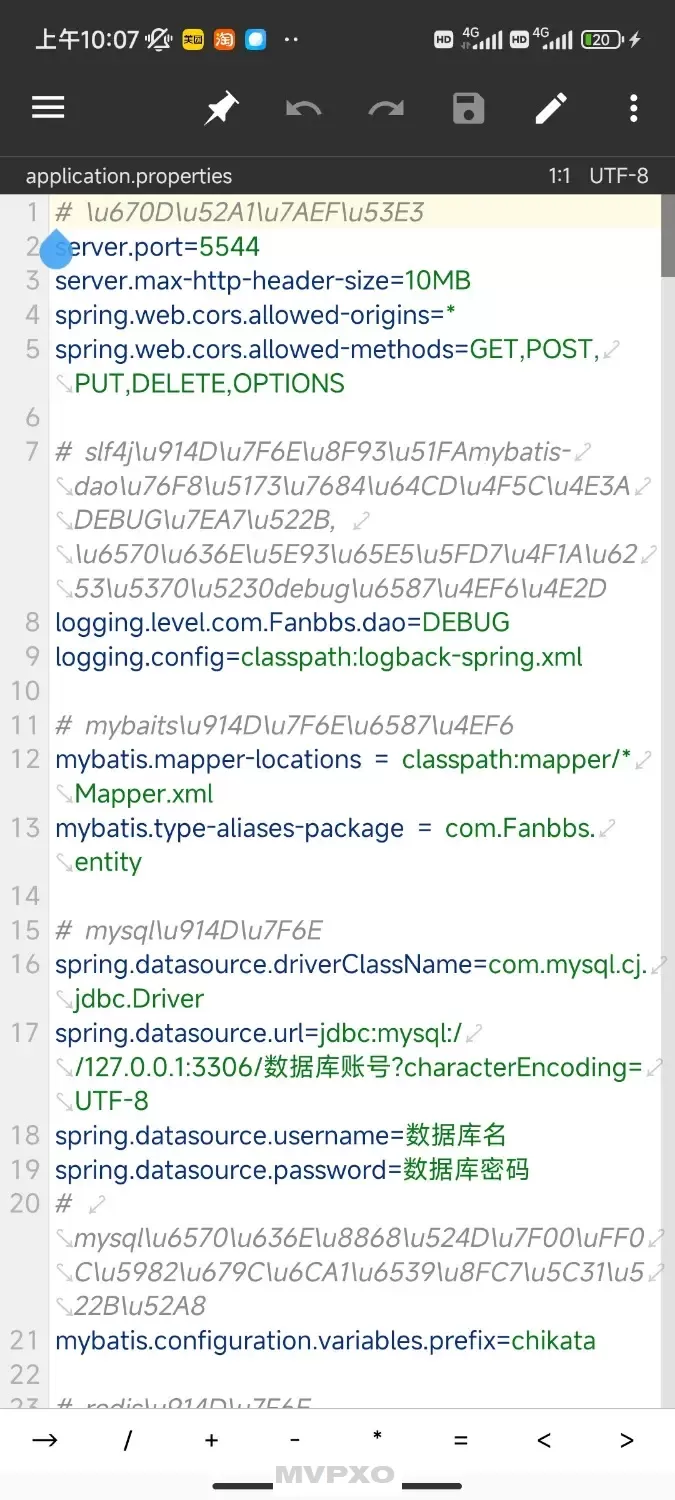Tap the 1:1 cursor position indicator
675x1500 pixels.
[x=559, y=176]
